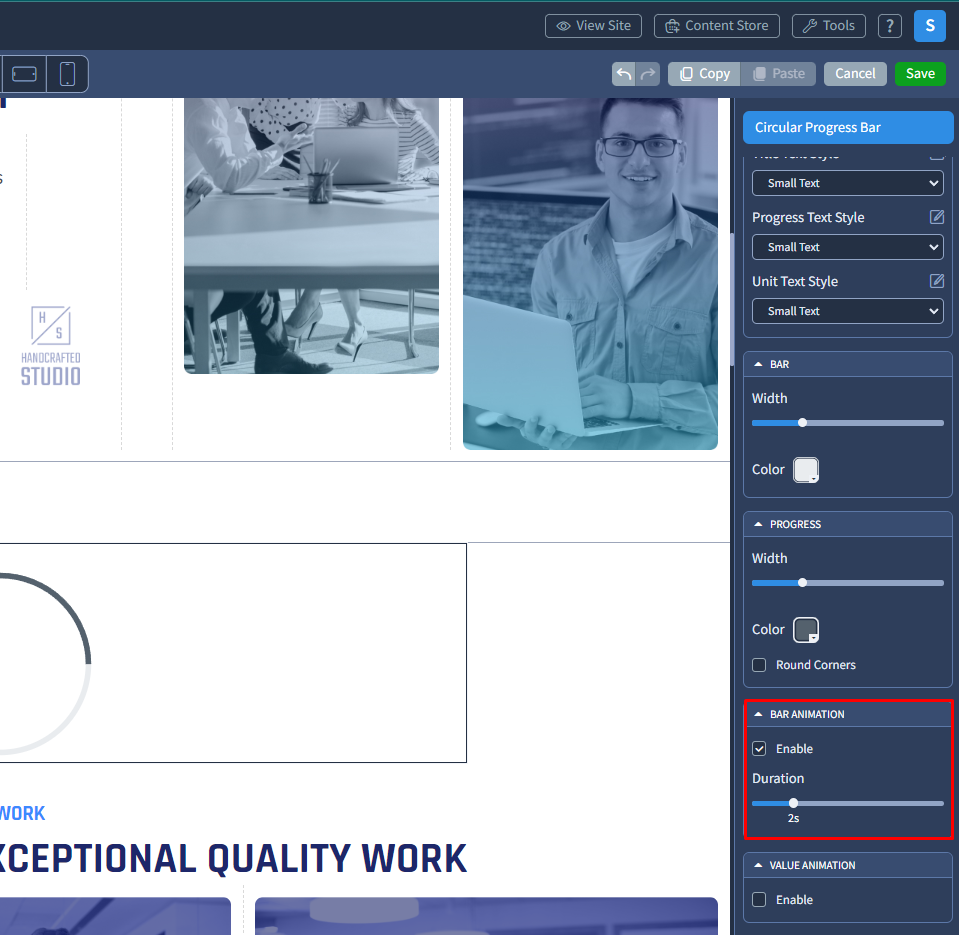Click the Unit Text Style label
Image resolution: width=959 pixels, height=935 pixels.
coord(794,281)
